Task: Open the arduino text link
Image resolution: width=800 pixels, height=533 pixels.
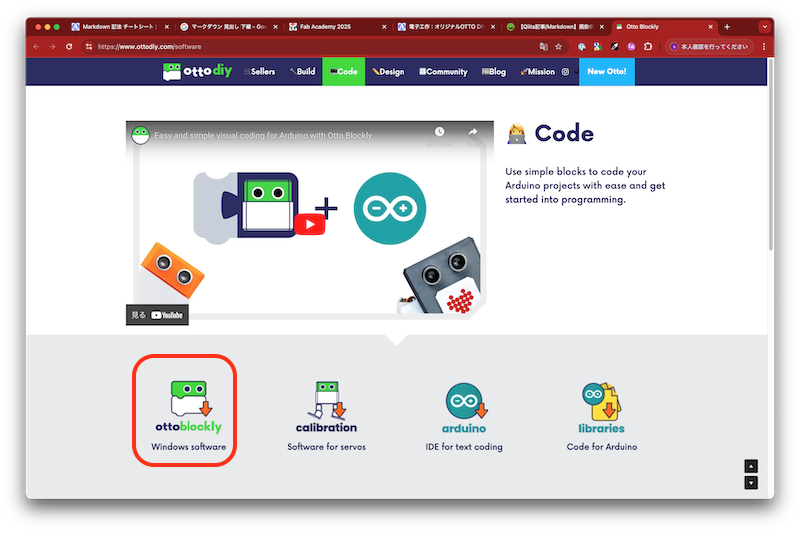Action: pos(464,428)
